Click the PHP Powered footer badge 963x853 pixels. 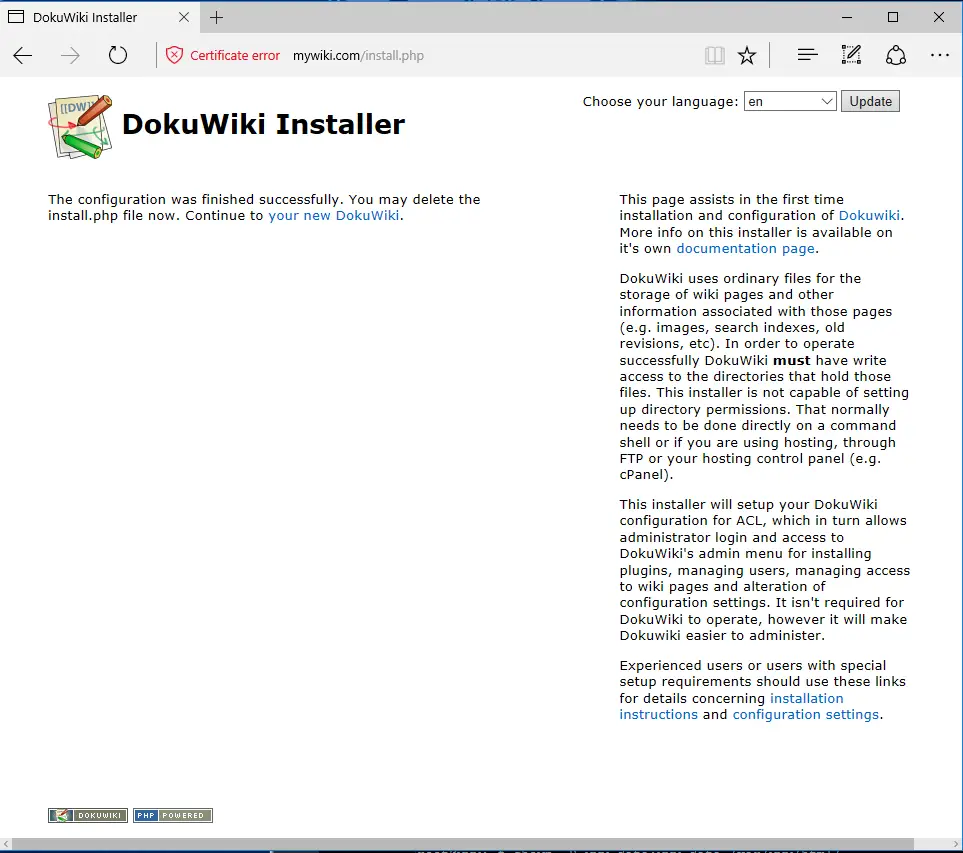[x=173, y=815]
